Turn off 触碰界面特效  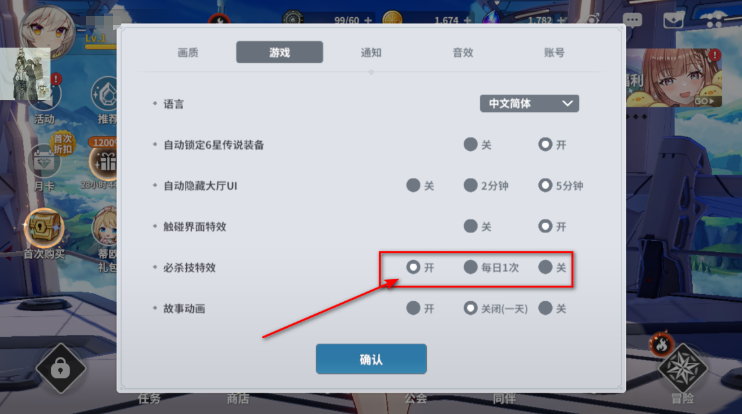pyautogui.click(x=477, y=227)
